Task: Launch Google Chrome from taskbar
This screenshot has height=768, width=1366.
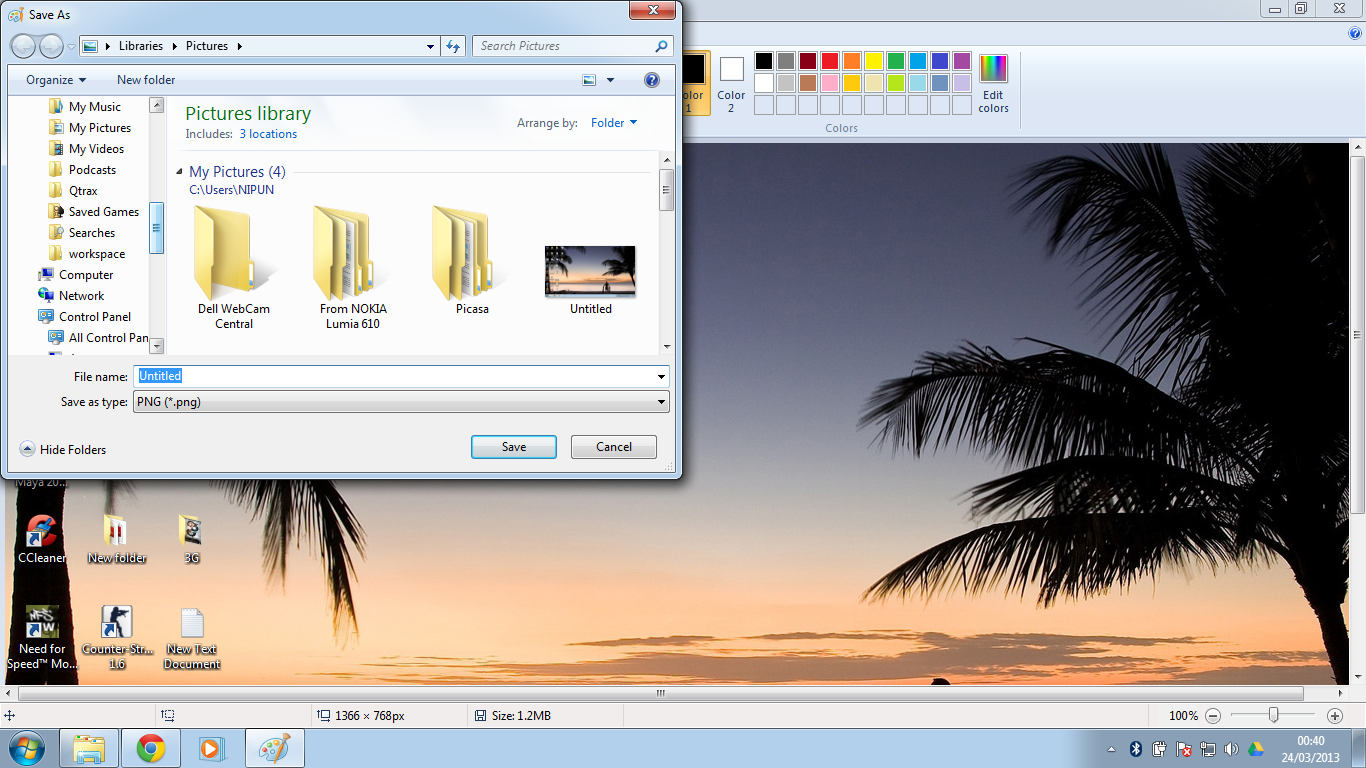Action: pyautogui.click(x=151, y=748)
